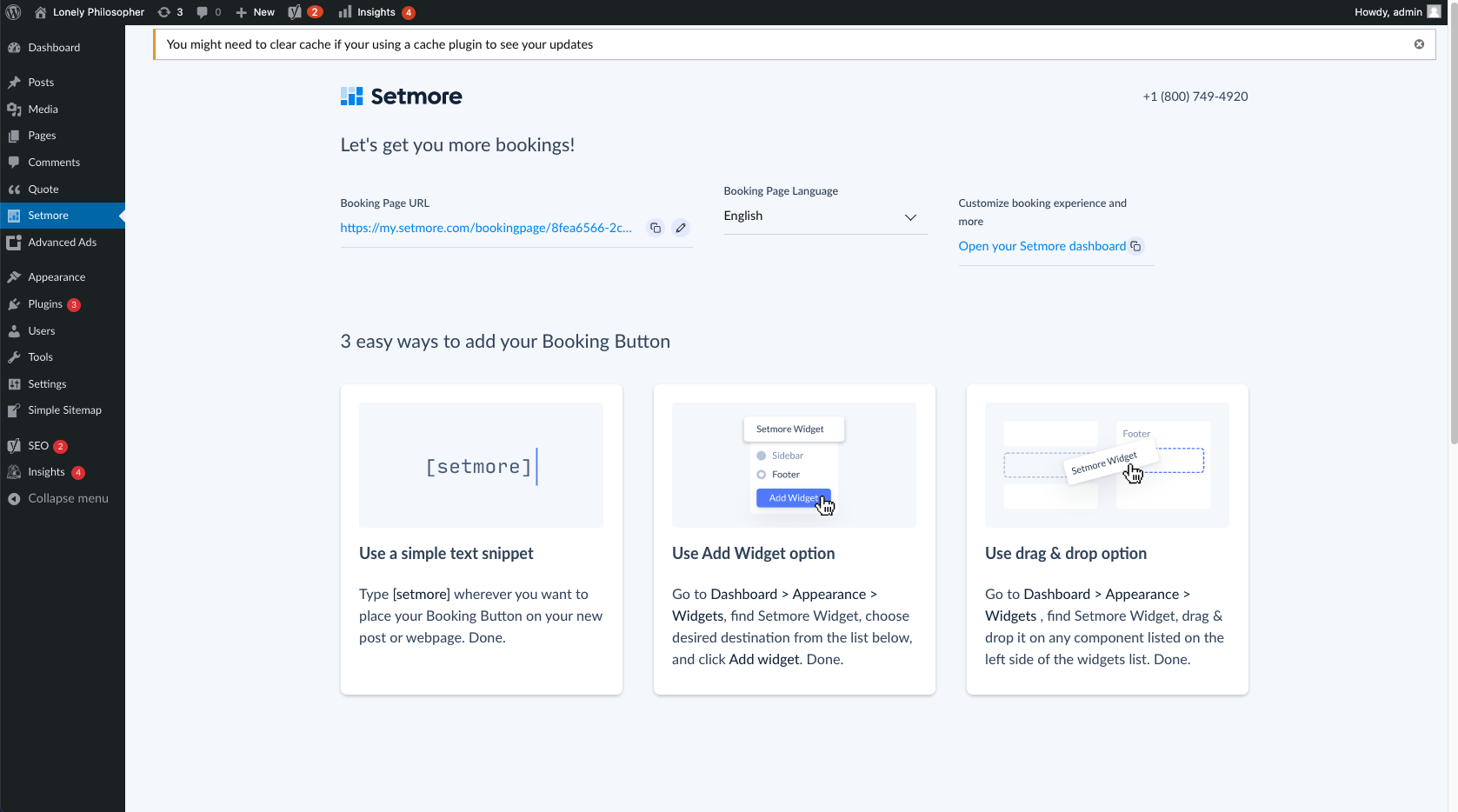Open the Pages icon in sidebar

[x=14, y=136]
